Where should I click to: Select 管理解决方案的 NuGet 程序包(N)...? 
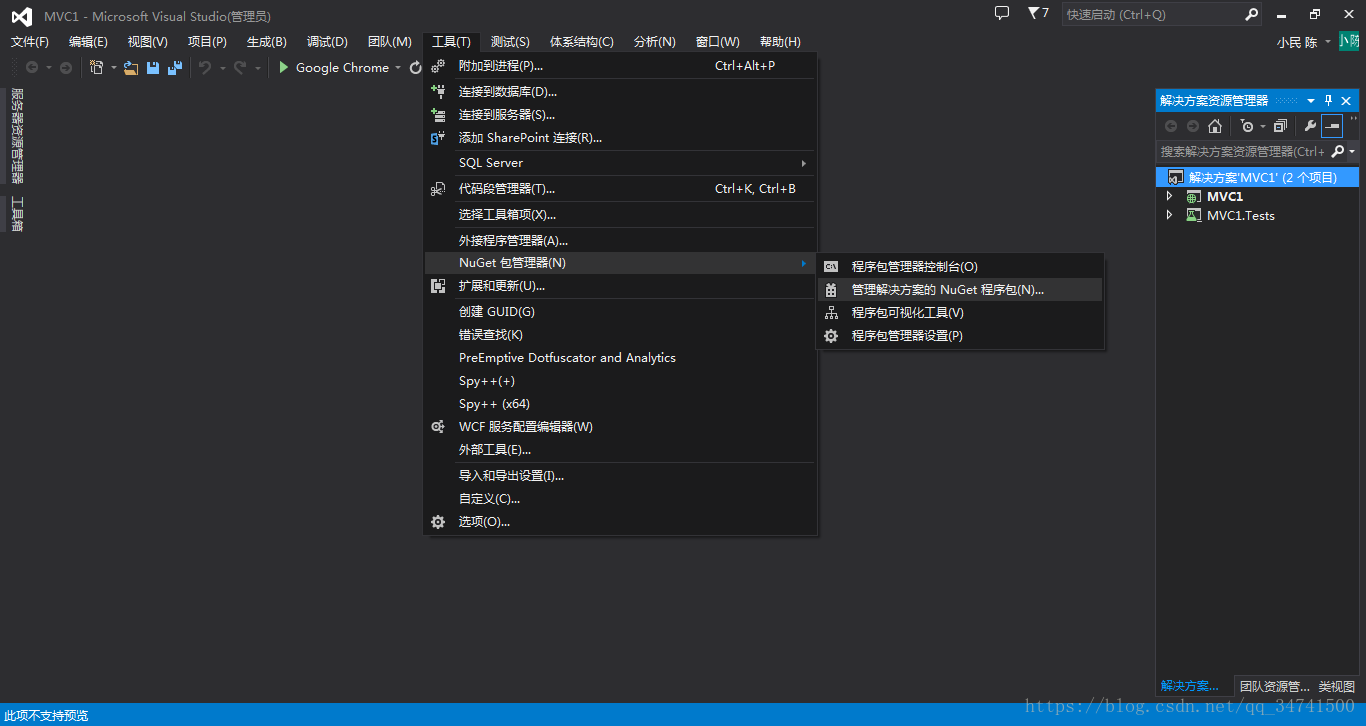(x=960, y=290)
